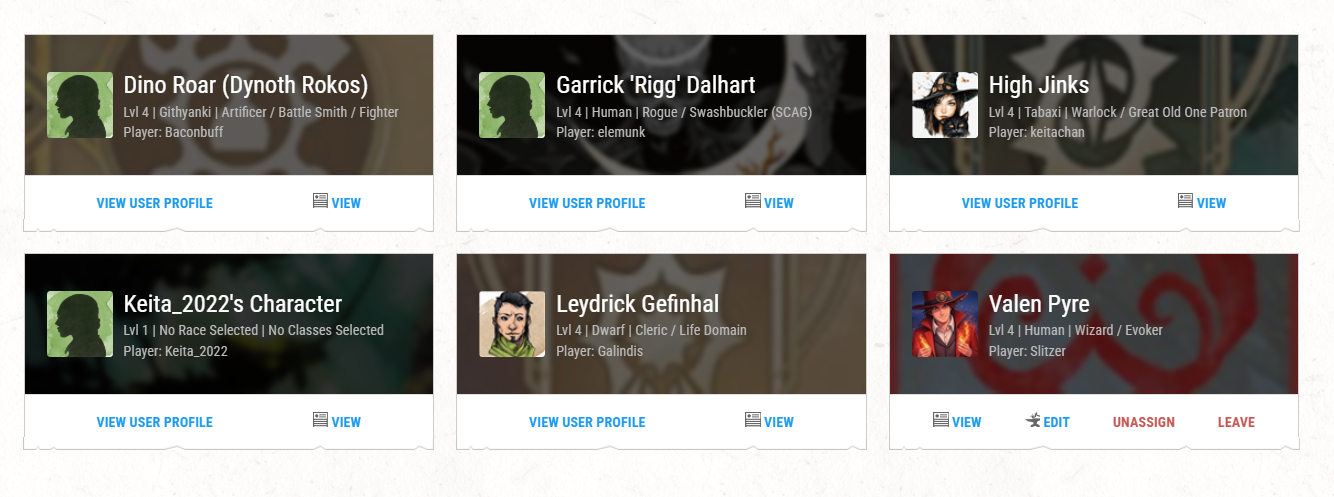Click the sheet icon on Leydrick Gefinhal's card
Image resolution: width=1334 pixels, height=497 pixels.
point(753,420)
